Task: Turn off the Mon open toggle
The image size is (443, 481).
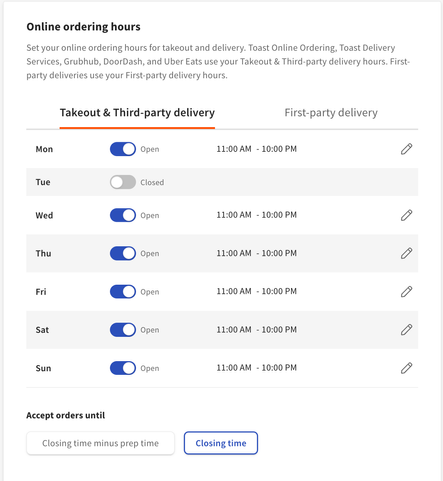Action: tap(123, 149)
